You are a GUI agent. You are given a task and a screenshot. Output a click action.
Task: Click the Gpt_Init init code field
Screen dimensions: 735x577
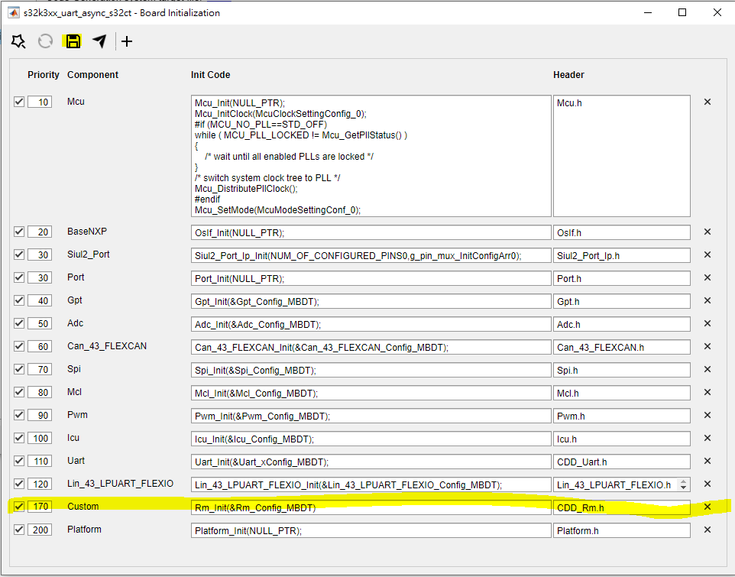point(371,301)
